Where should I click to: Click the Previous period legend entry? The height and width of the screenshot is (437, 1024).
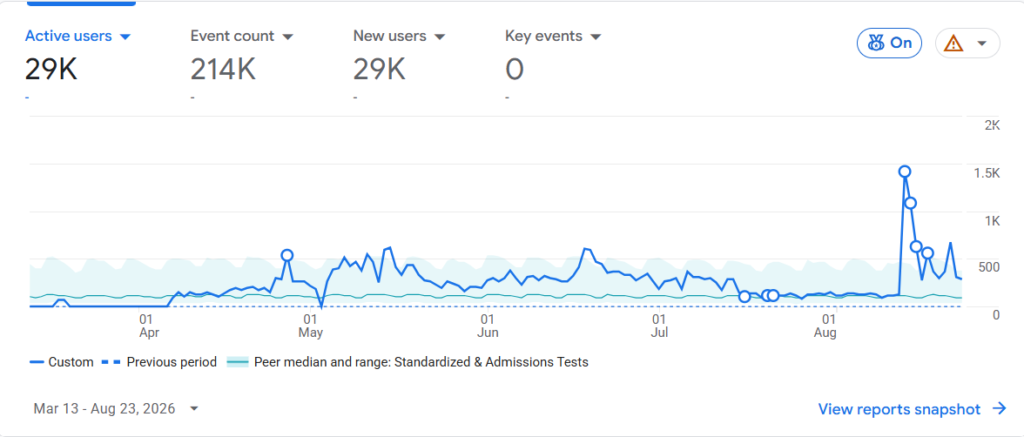pyautogui.click(x=159, y=362)
